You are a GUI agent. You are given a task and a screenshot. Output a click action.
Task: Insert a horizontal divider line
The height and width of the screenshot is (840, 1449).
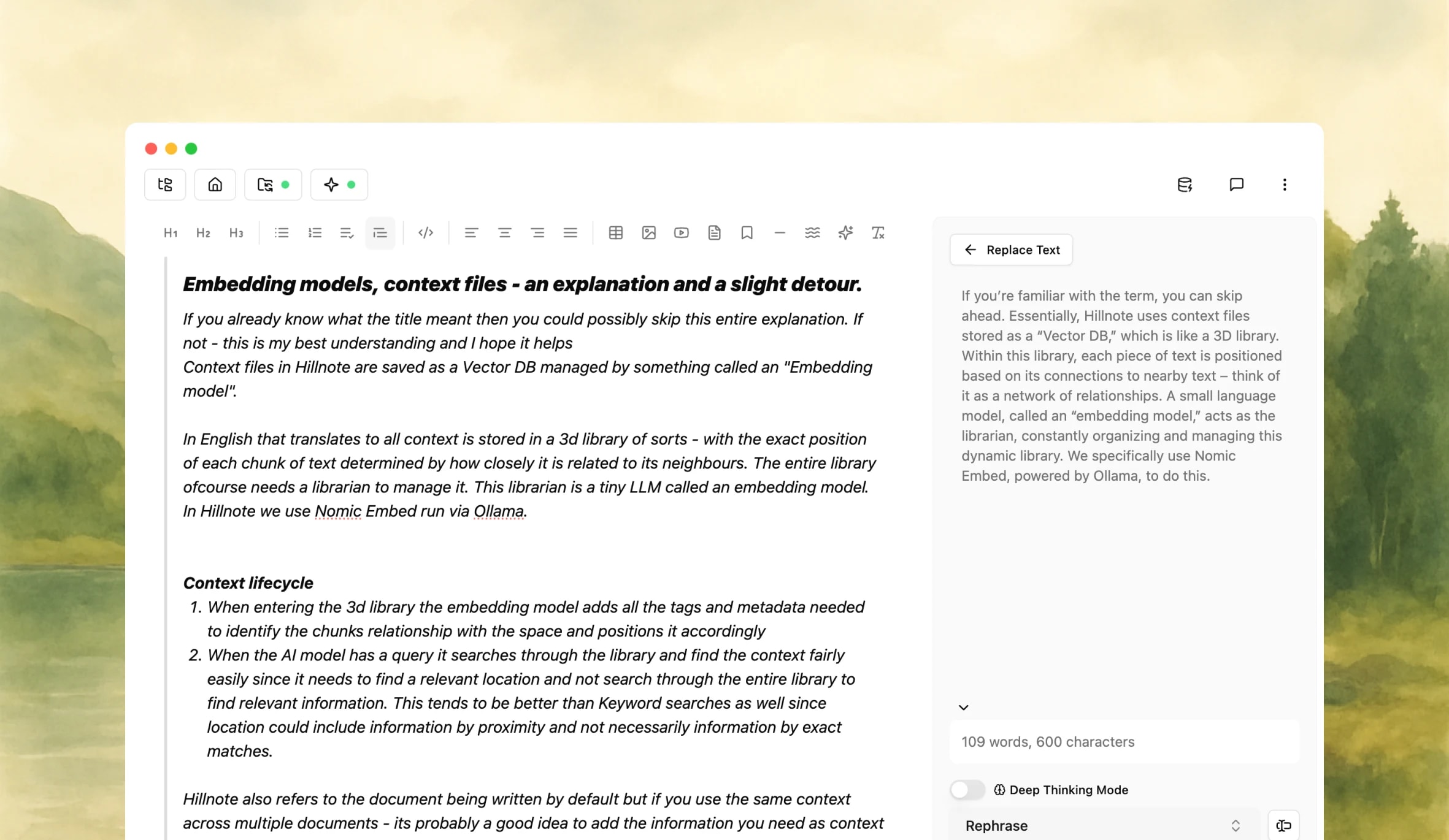pyautogui.click(x=780, y=233)
